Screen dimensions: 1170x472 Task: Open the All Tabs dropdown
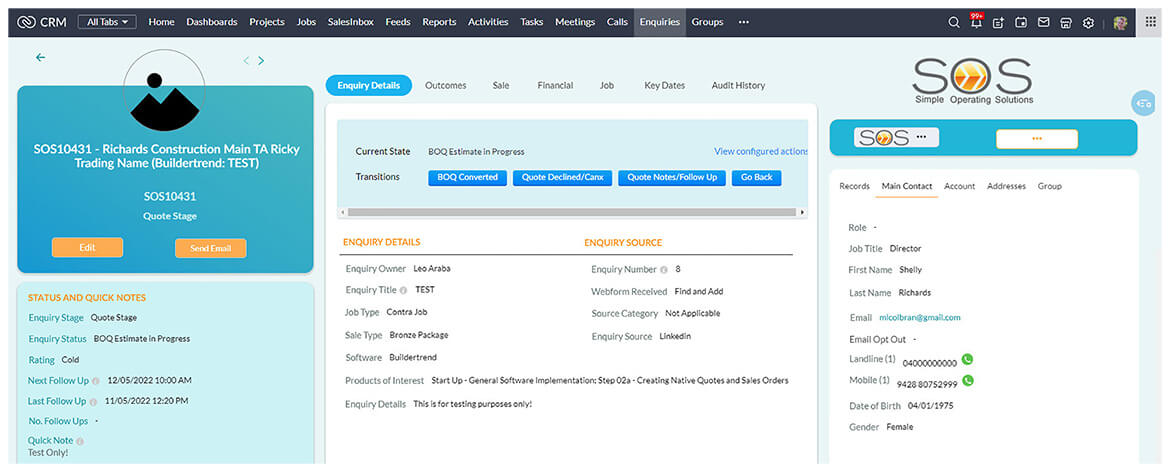tap(107, 22)
